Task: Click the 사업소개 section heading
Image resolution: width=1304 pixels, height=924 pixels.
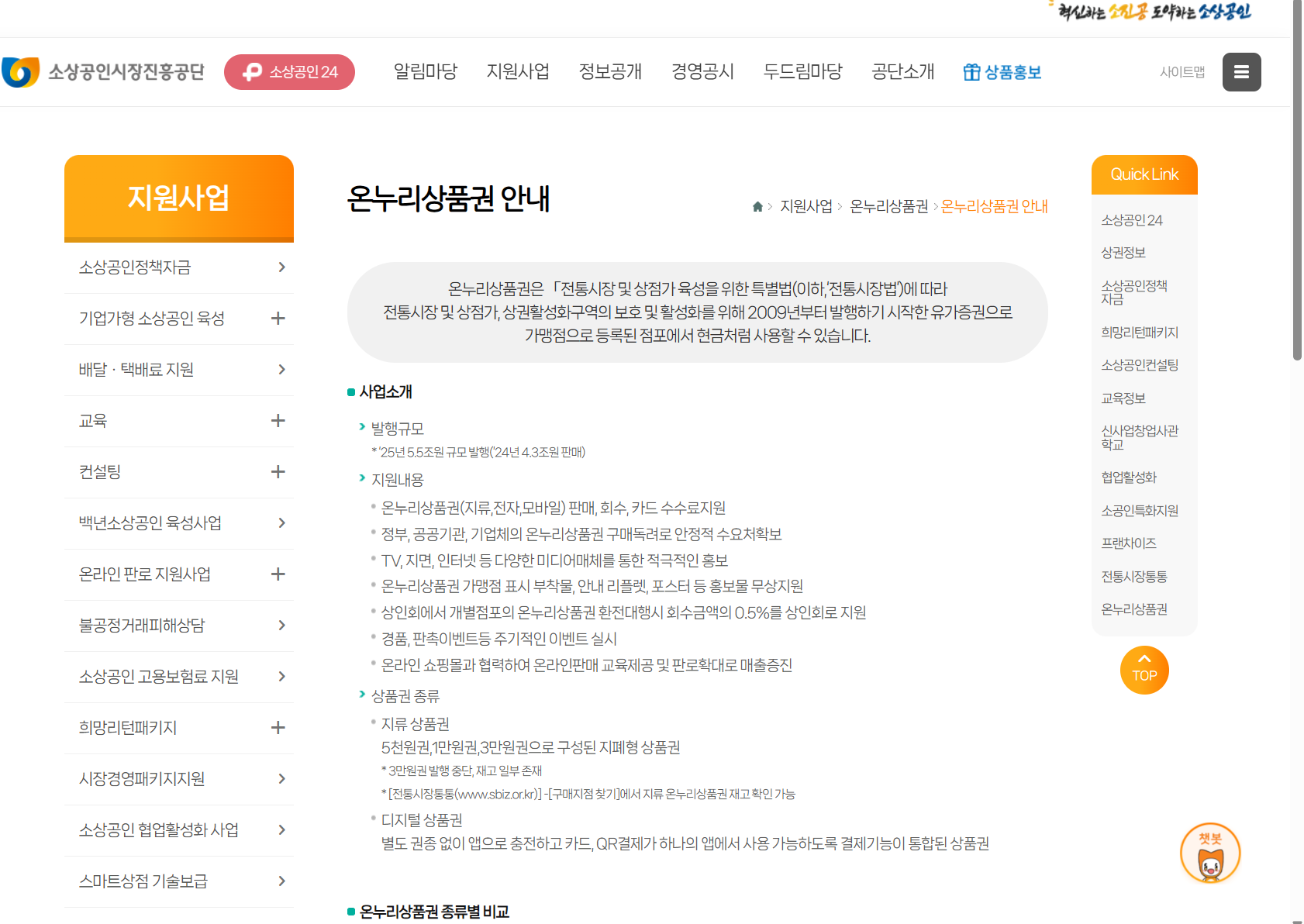Action: [x=386, y=391]
